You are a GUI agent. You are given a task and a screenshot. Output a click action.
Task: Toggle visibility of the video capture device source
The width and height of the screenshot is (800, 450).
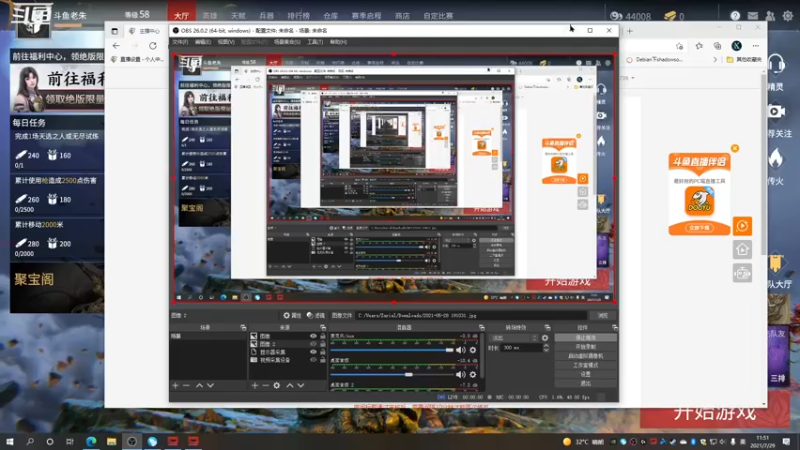tap(313, 360)
